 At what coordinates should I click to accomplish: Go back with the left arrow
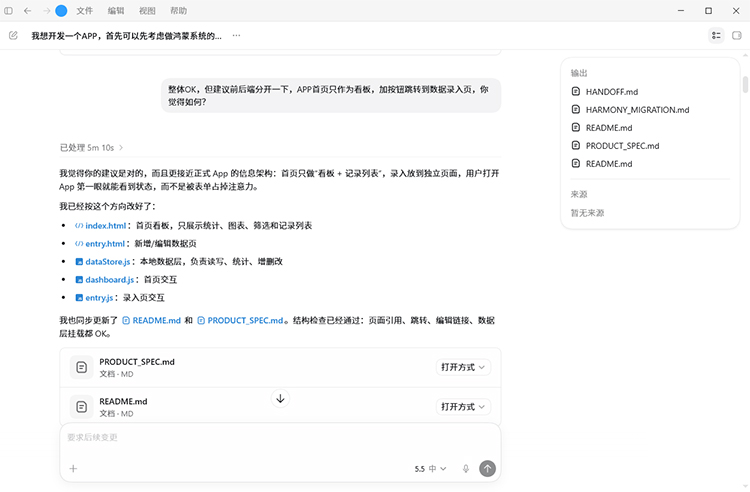(28, 11)
